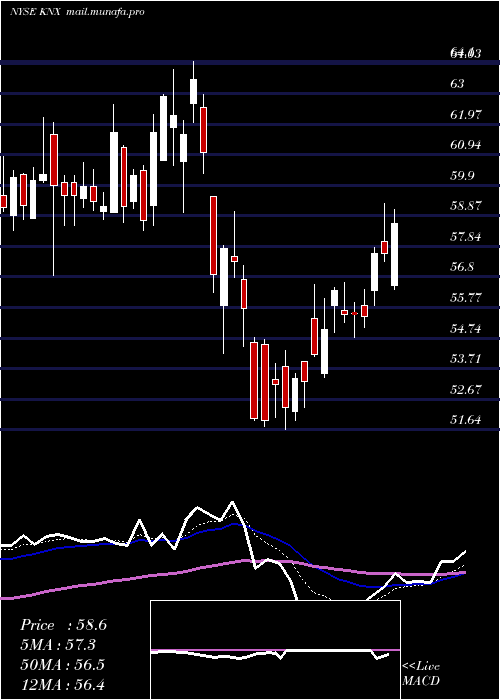The width and height of the screenshot is (500, 700).
Task: Click the 52.67 price axis label
Action: click(466, 389)
